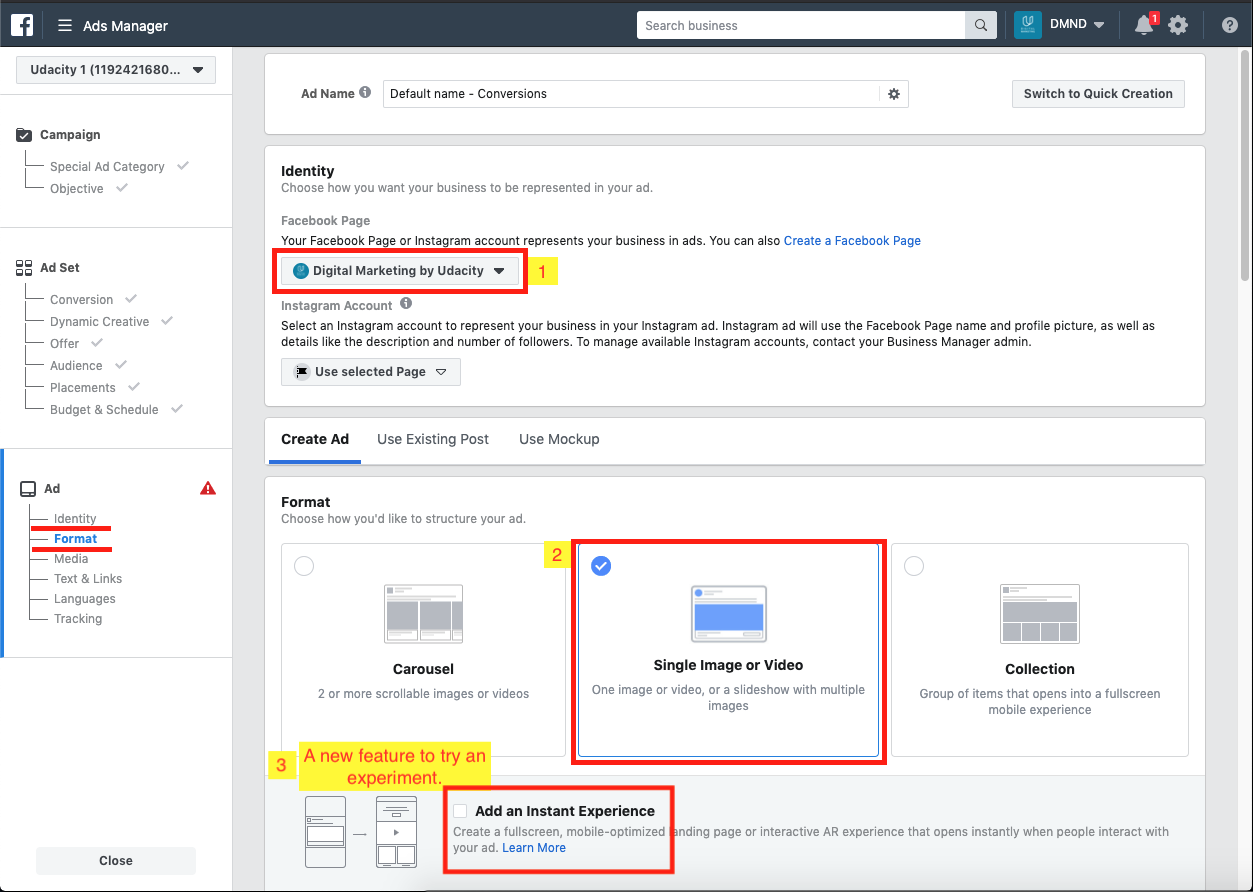Expand the Use selected Page dropdown
The height and width of the screenshot is (892, 1253).
pyautogui.click(x=371, y=372)
